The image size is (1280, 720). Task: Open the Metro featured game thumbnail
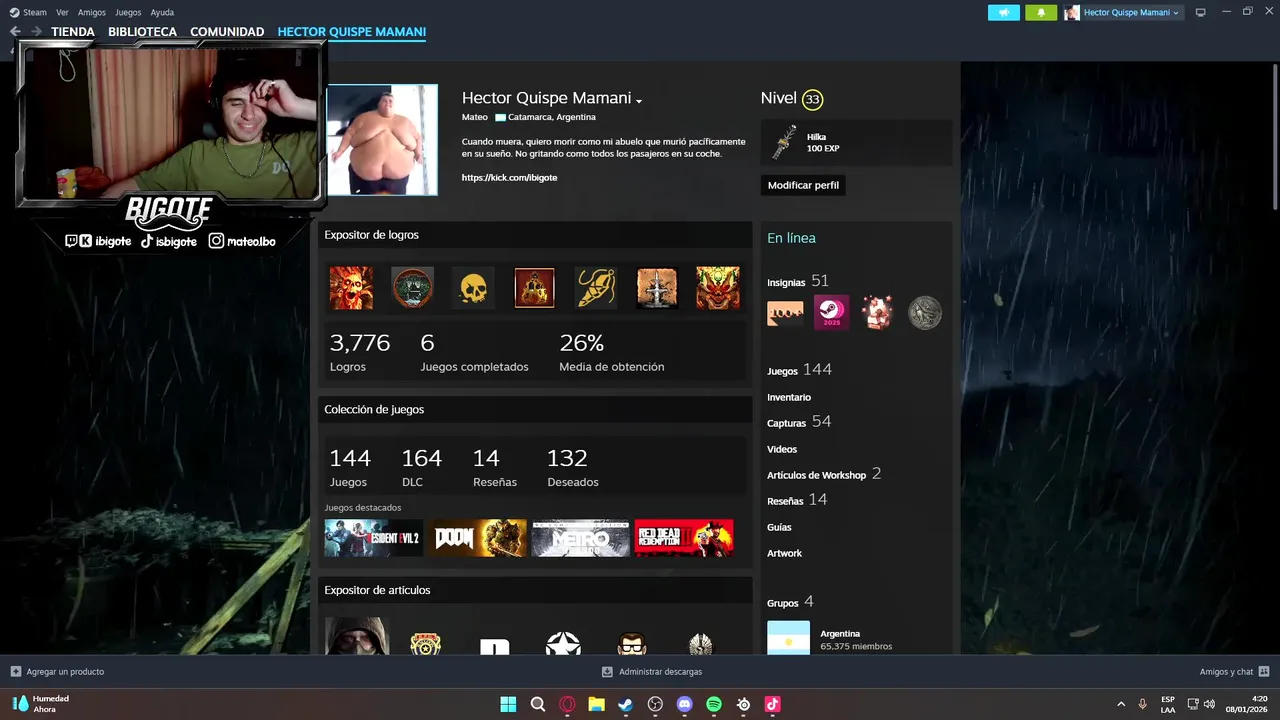pyautogui.click(x=581, y=538)
